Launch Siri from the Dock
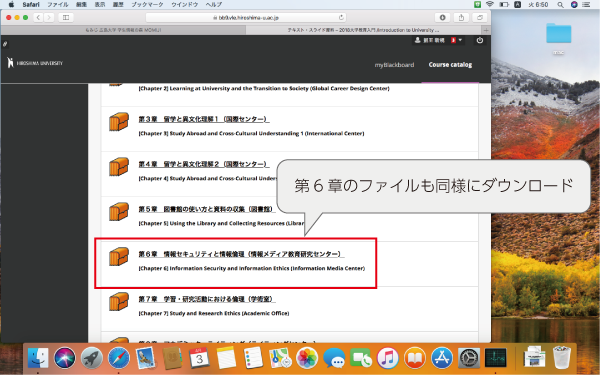600x375 pixels. click(x=65, y=358)
